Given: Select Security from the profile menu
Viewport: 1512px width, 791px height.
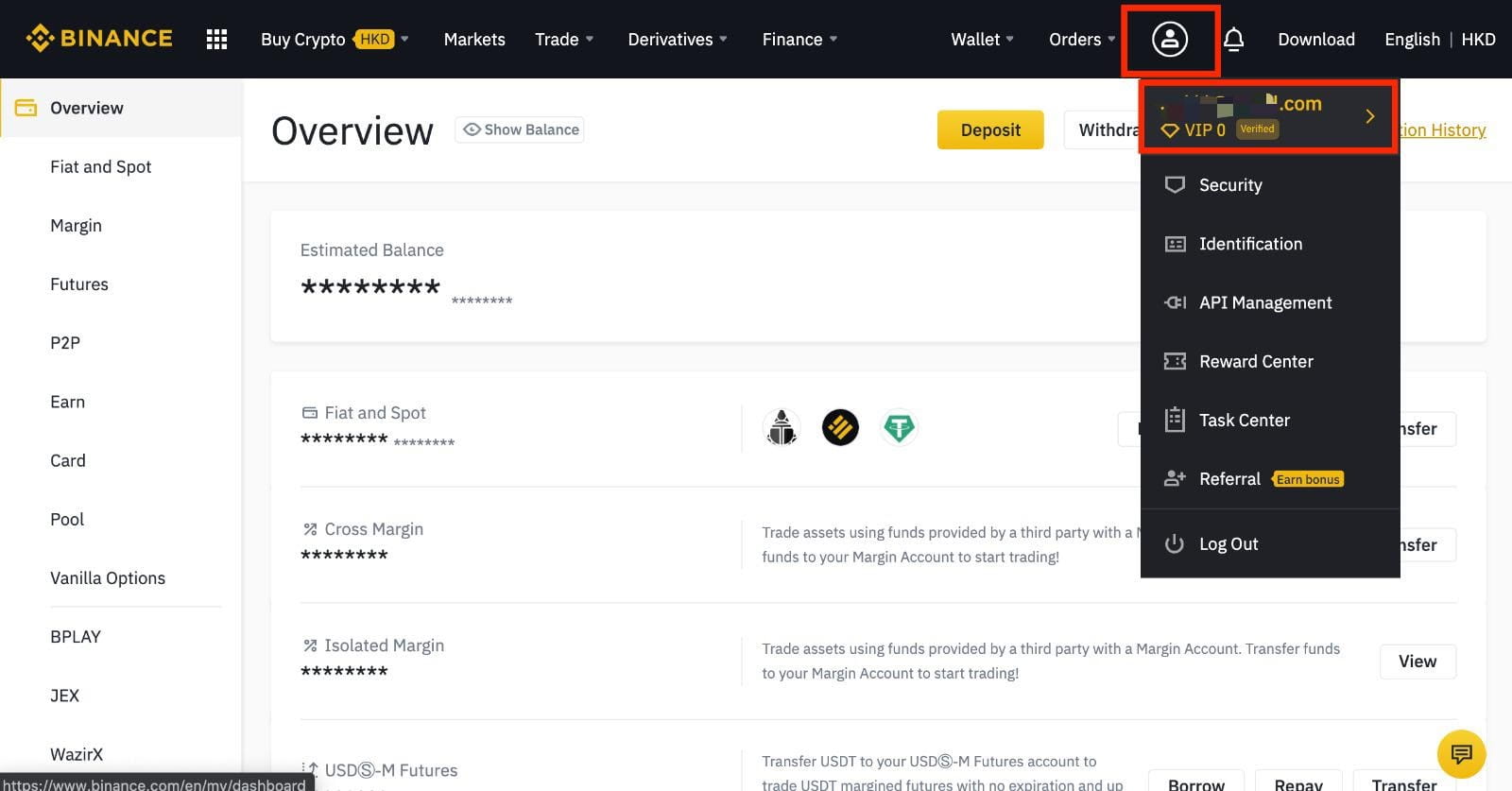Looking at the screenshot, I should pos(1270,185).
